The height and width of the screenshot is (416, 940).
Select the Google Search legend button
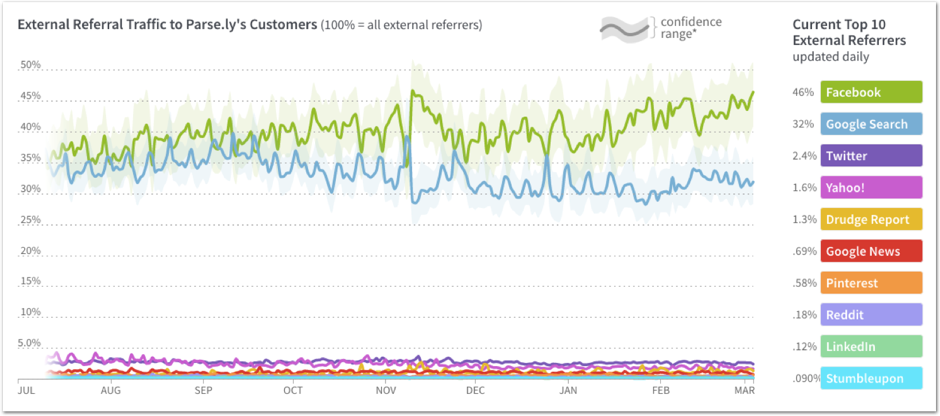[x=871, y=124]
